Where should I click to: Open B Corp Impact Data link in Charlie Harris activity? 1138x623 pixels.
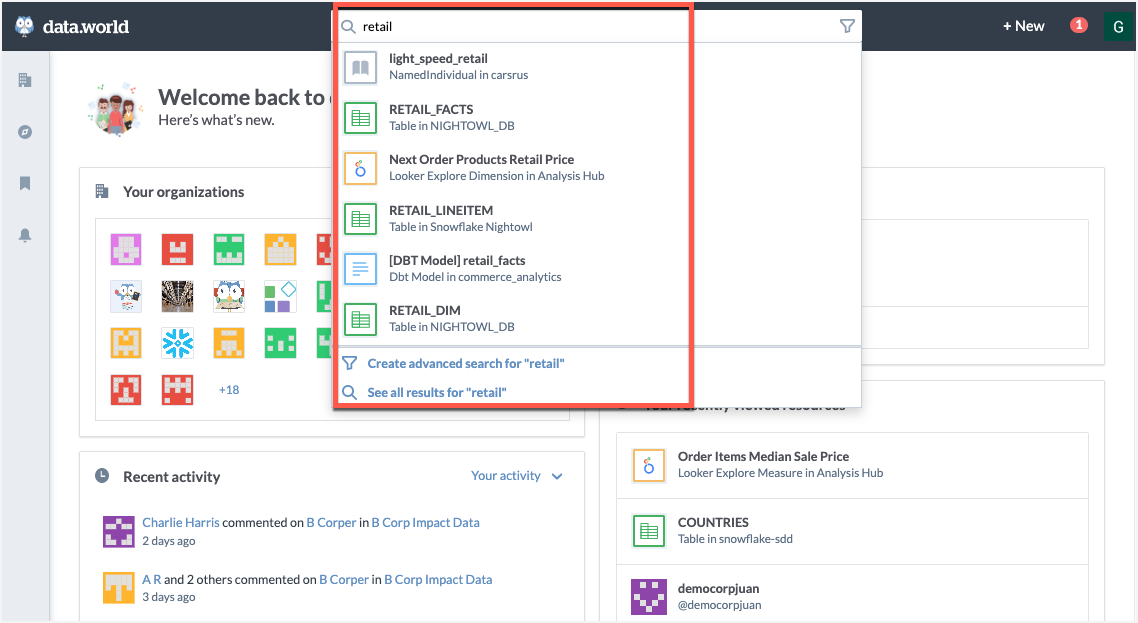[425, 522]
